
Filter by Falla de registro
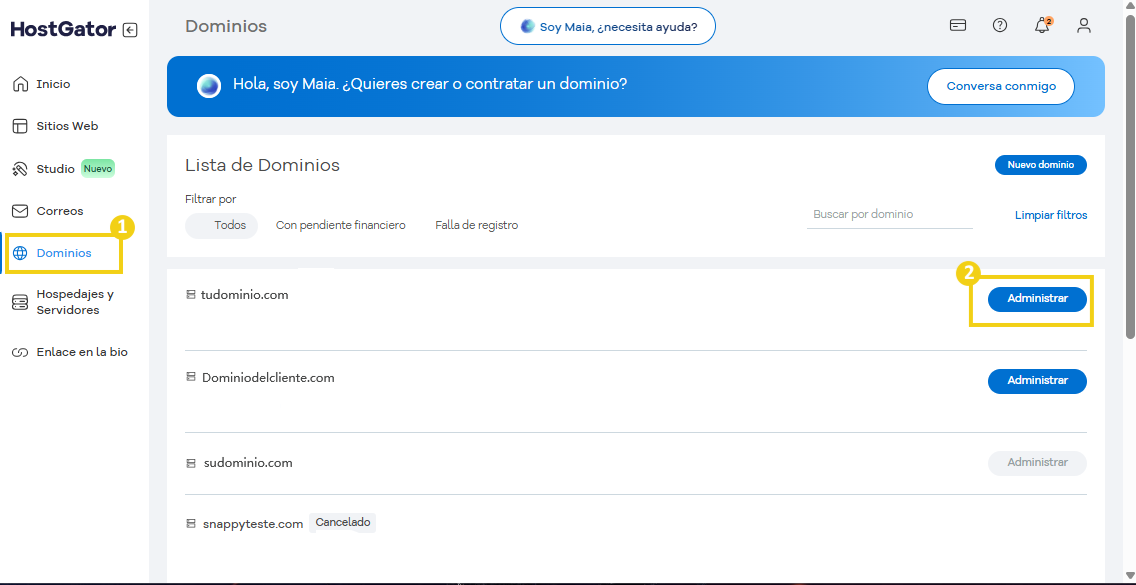click(x=477, y=225)
